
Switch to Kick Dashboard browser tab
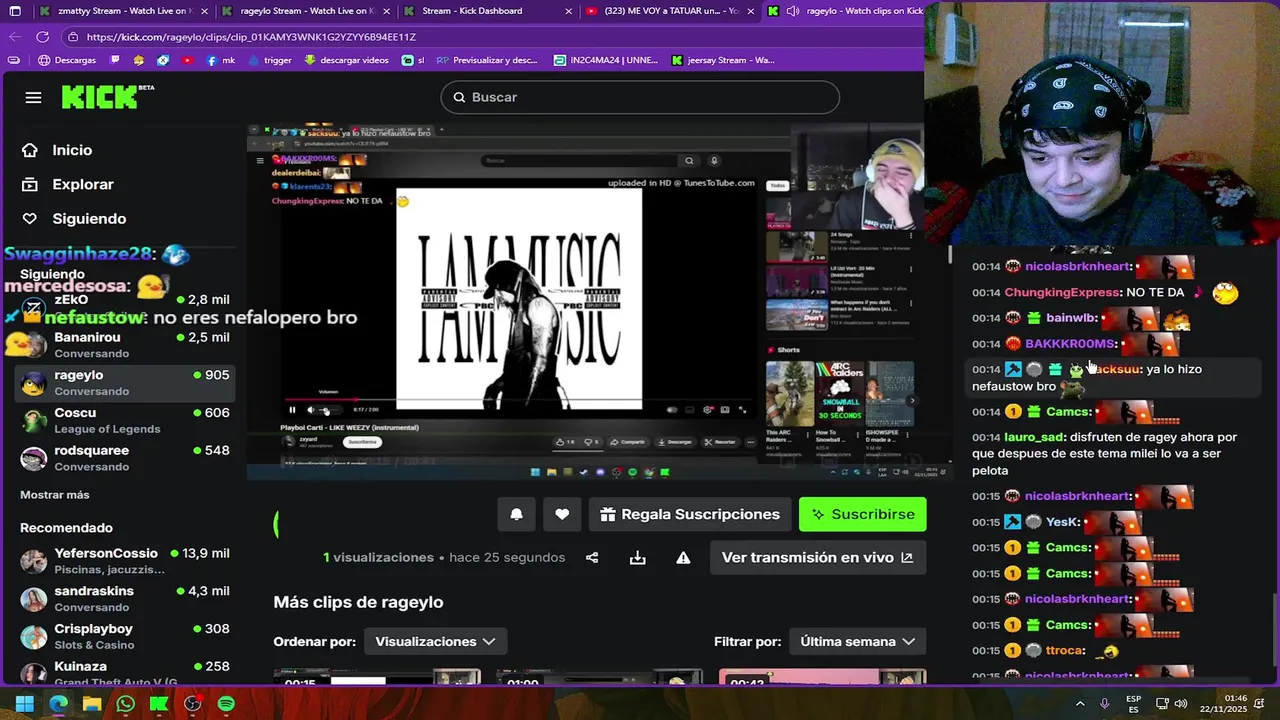coord(490,11)
